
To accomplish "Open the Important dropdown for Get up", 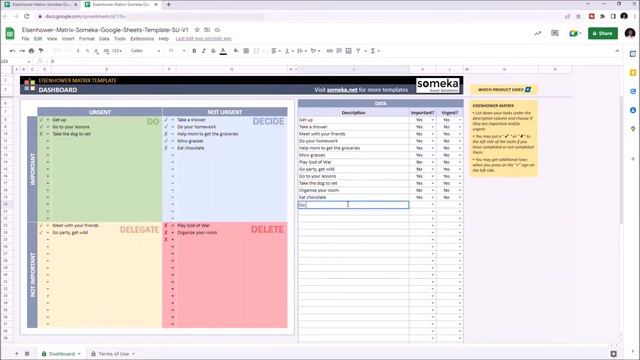I will tap(433, 120).
